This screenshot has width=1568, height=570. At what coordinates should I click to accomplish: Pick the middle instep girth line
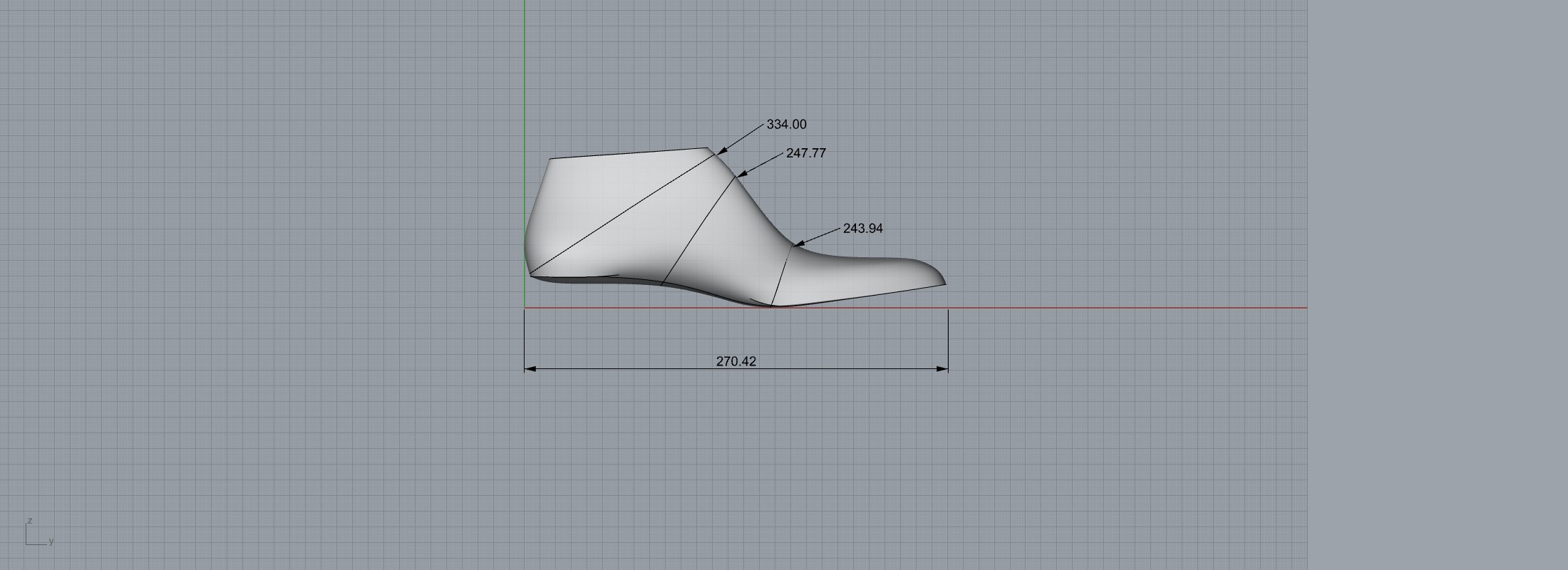698,230
